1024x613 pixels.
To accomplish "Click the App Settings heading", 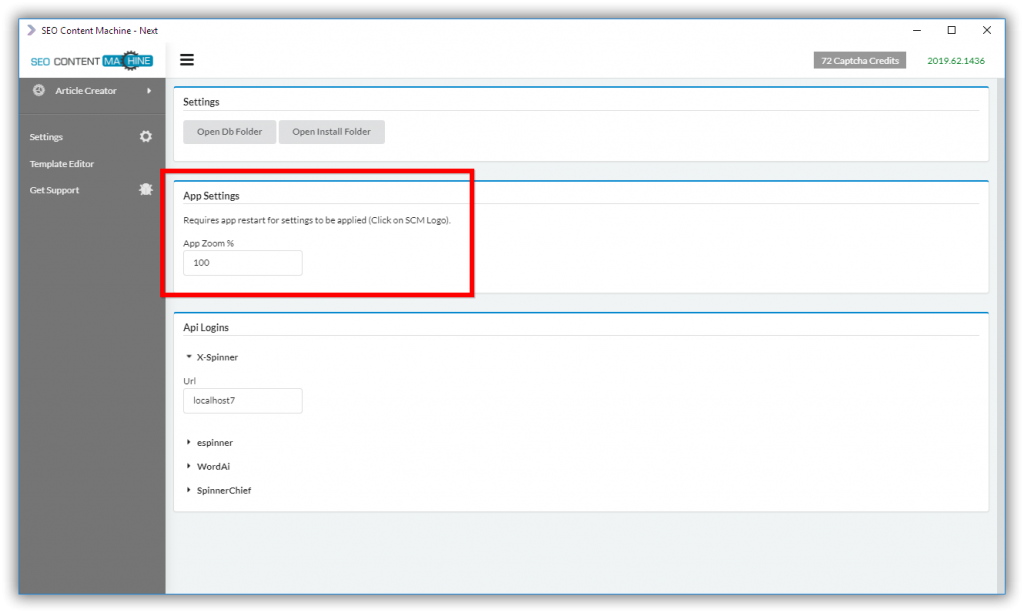I will (211, 195).
